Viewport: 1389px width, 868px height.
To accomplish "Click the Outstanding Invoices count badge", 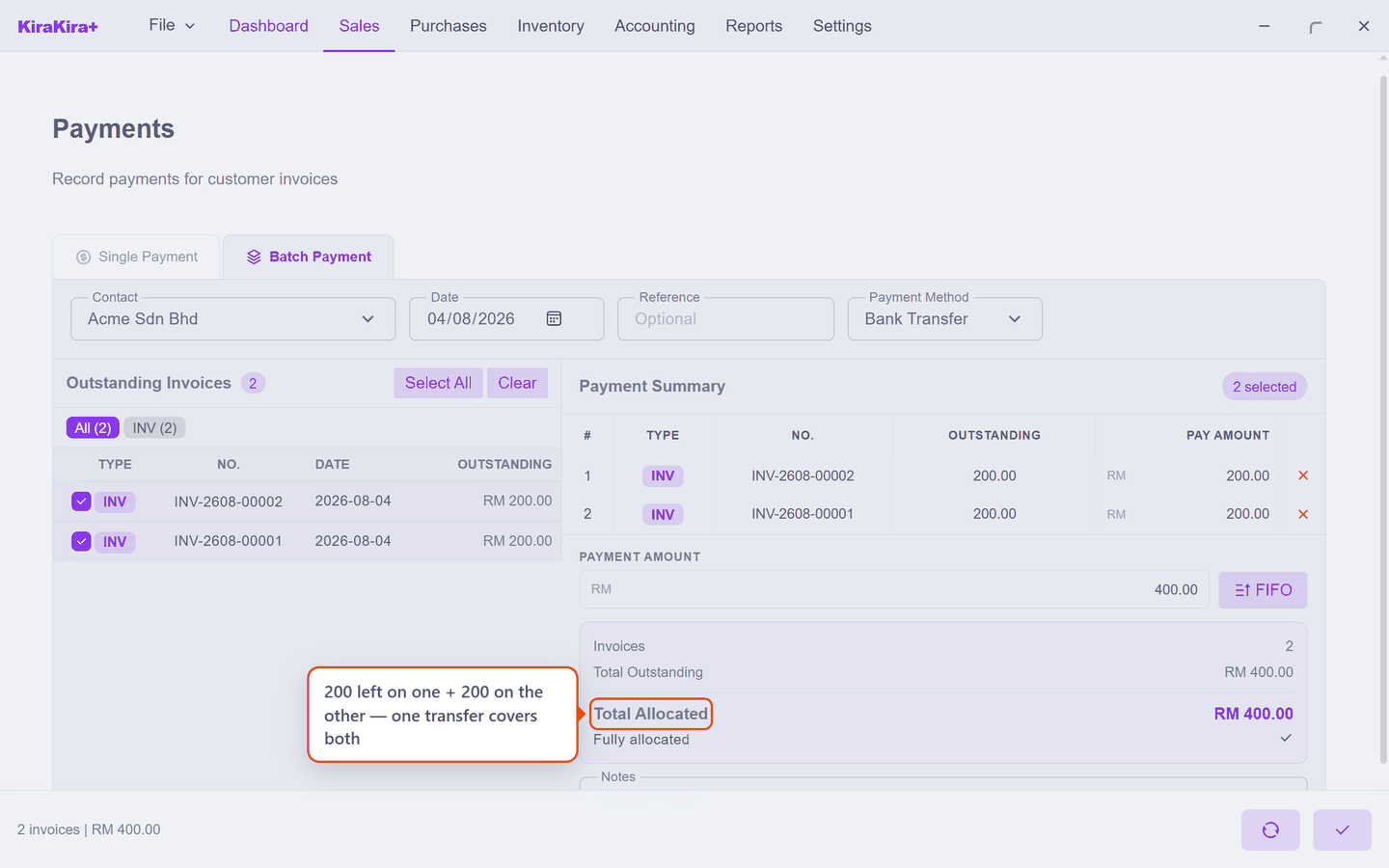I will pyautogui.click(x=253, y=383).
